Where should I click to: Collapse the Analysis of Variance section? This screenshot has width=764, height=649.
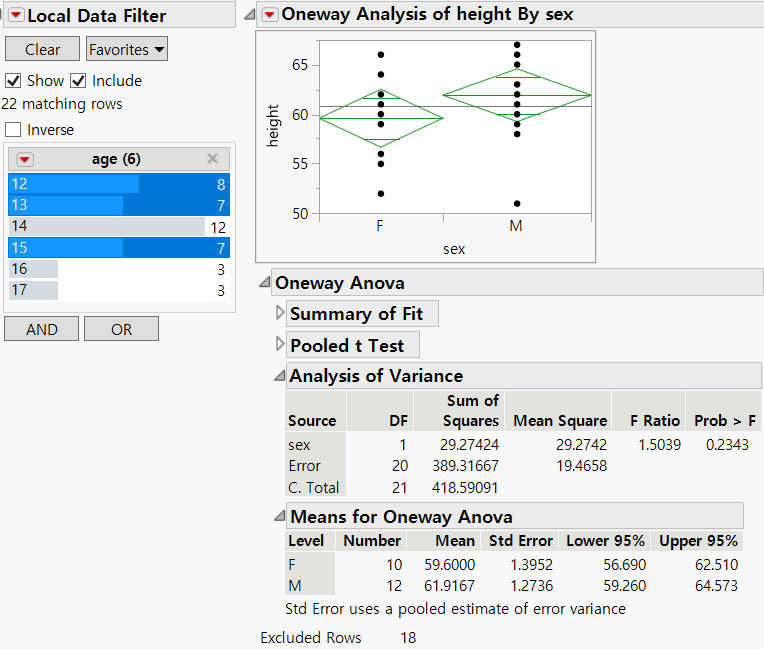point(279,377)
